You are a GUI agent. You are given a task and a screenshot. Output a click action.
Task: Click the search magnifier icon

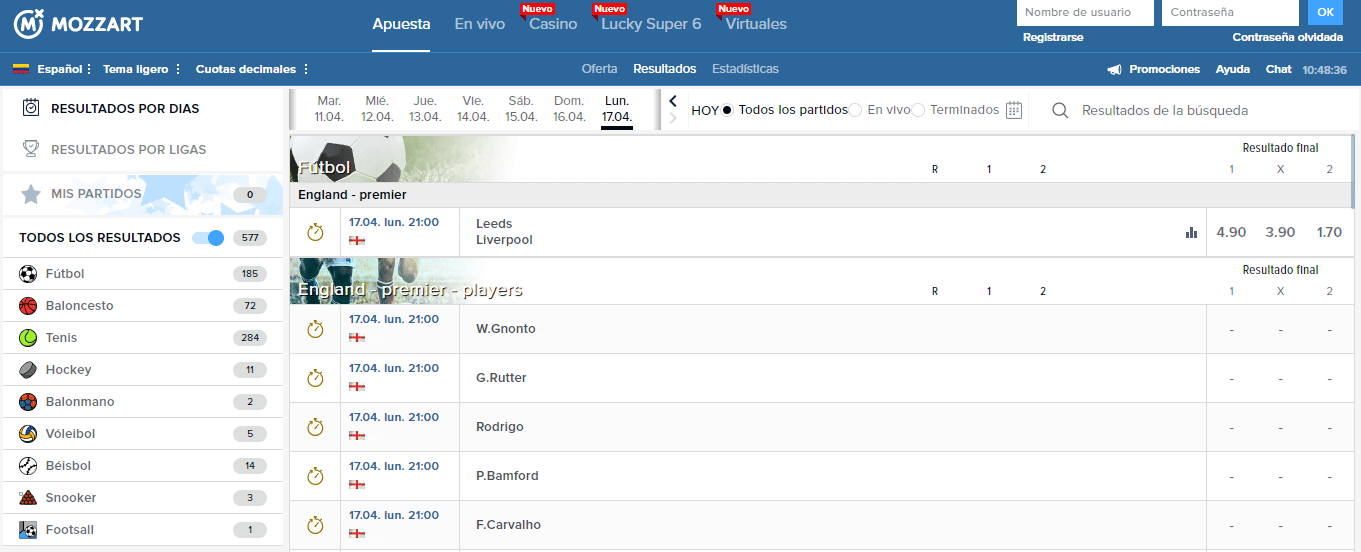(x=1060, y=110)
